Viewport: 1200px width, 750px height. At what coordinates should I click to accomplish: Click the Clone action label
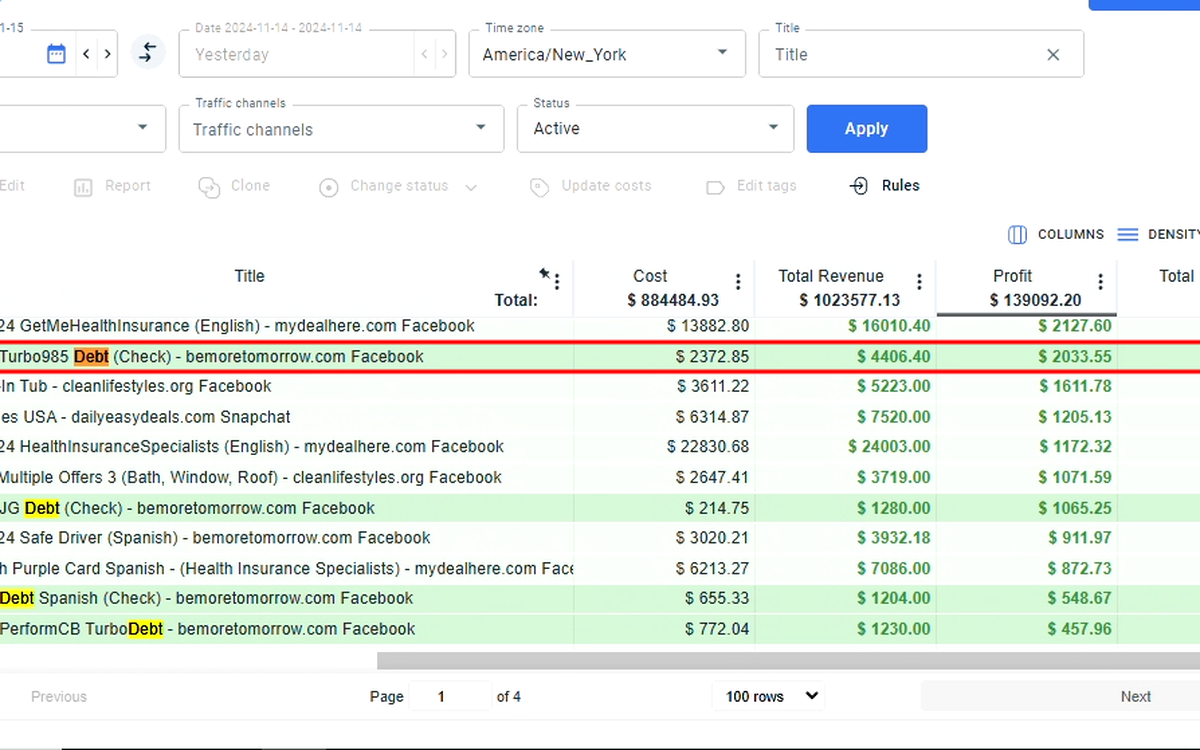(x=250, y=186)
